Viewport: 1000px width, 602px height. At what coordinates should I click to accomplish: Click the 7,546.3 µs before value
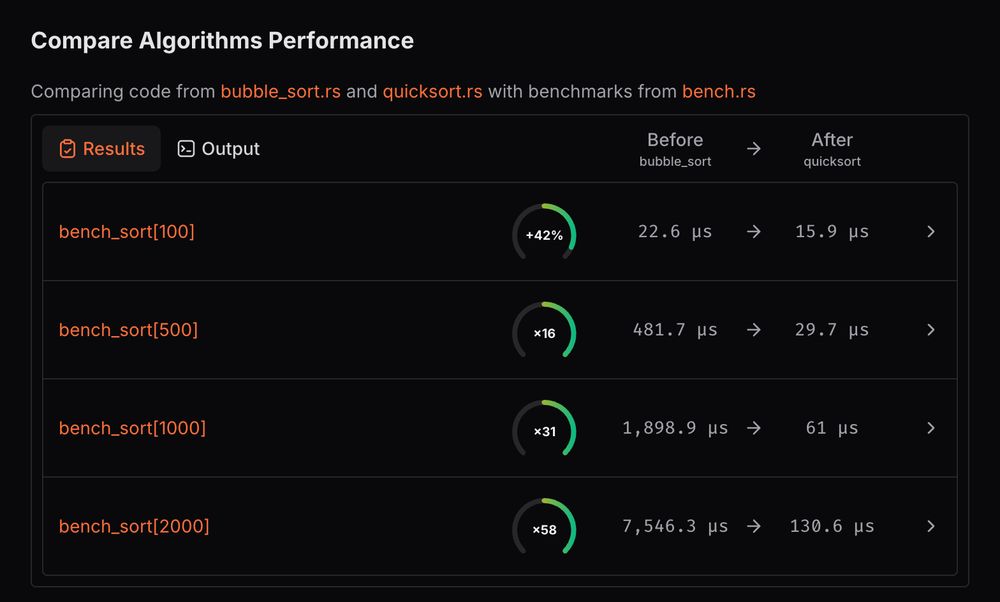pyautogui.click(x=675, y=526)
